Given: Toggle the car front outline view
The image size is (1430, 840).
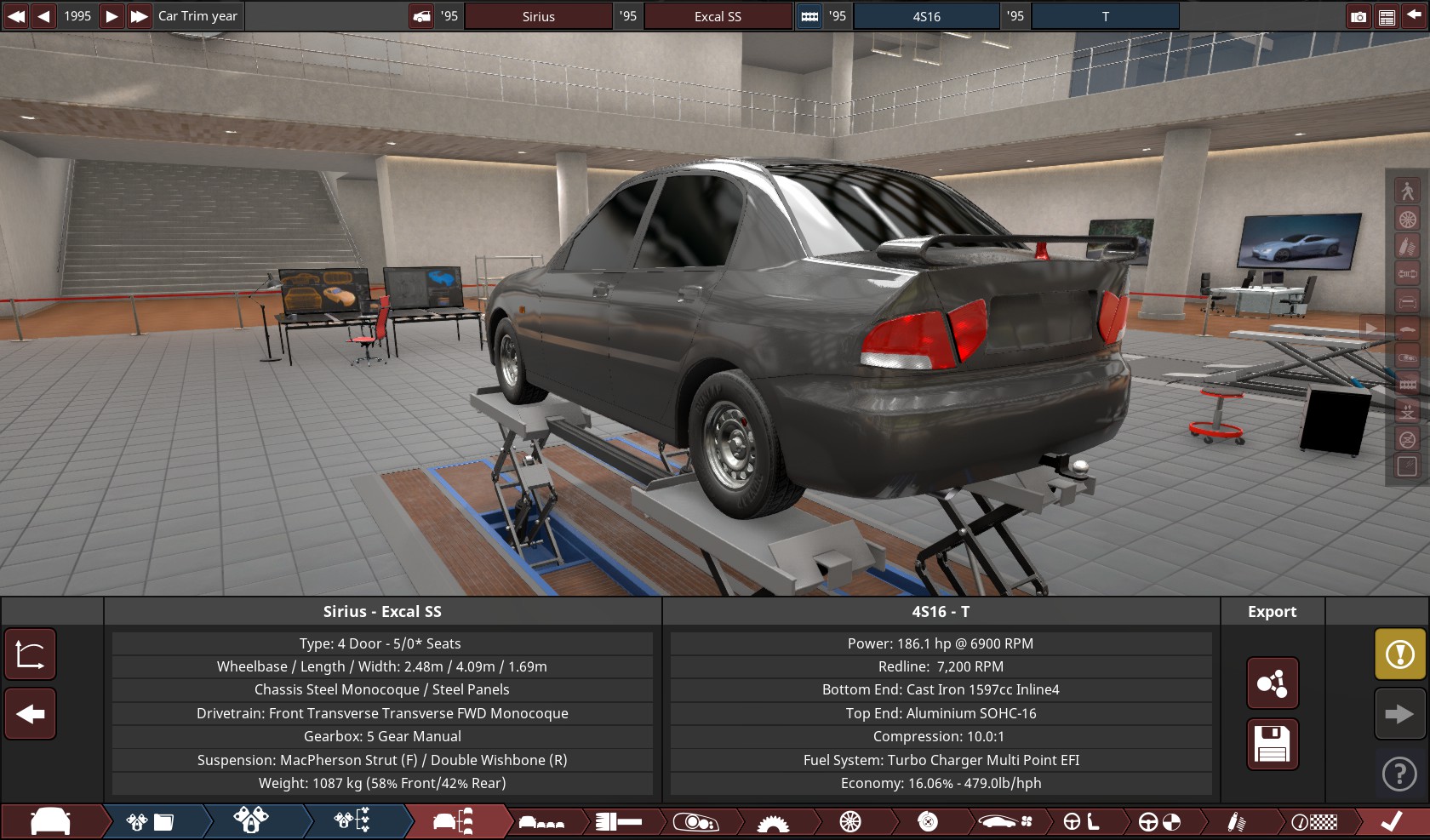Looking at the screenshot, I should [1407, 301].
